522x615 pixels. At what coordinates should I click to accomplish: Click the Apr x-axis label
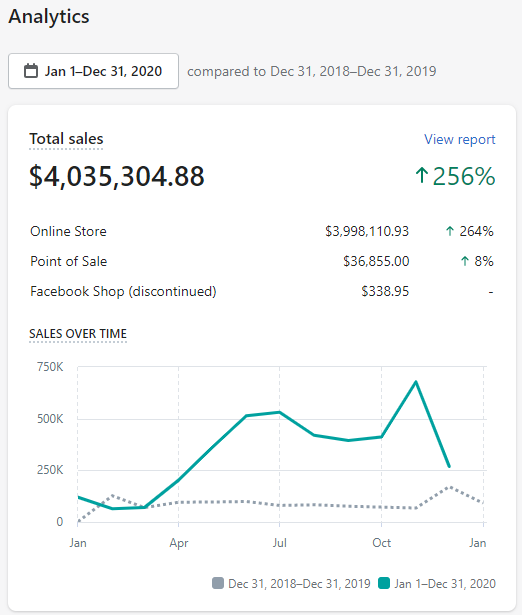pyautogui.click(x=179, y=543)
